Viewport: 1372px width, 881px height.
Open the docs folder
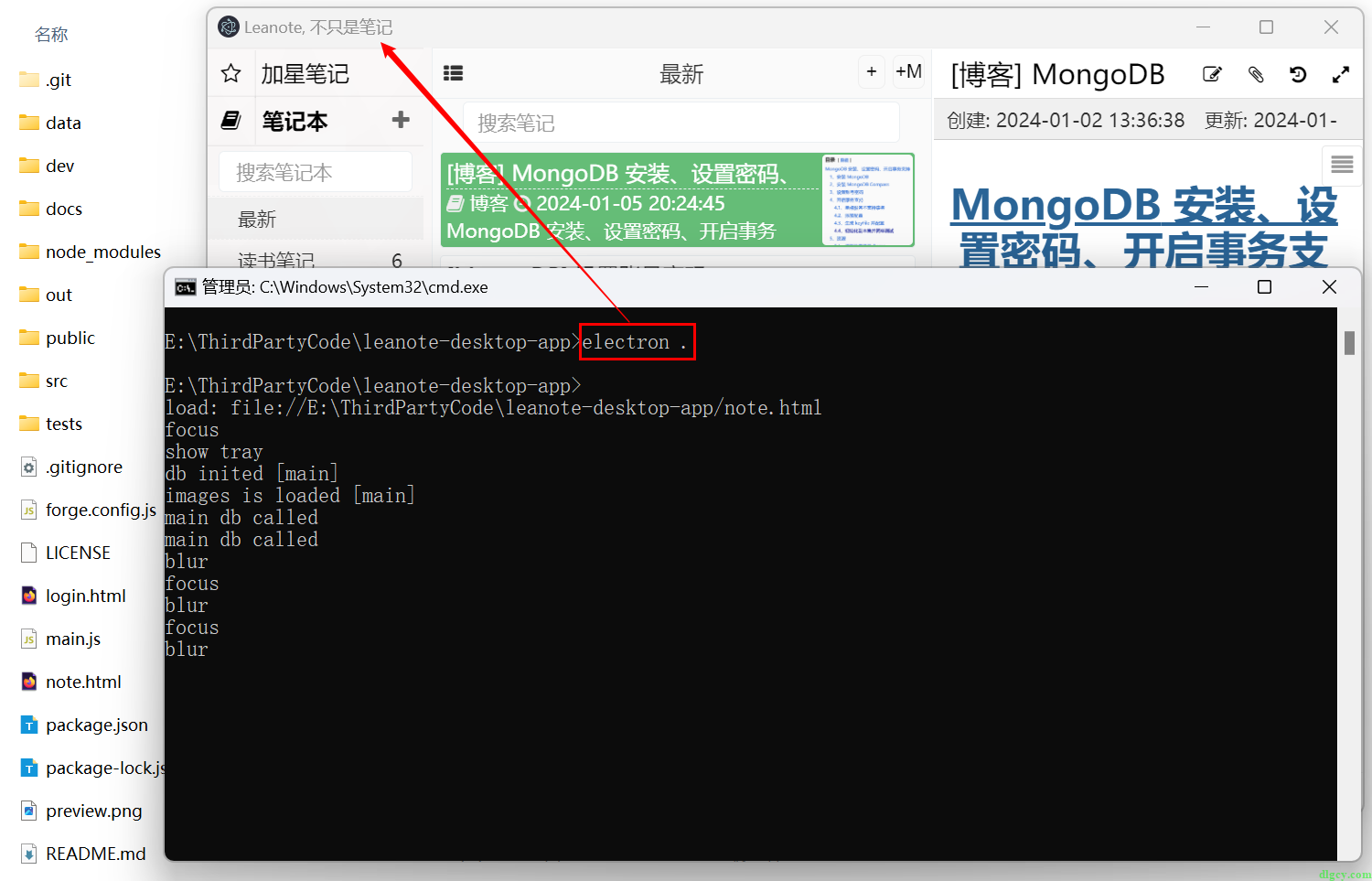click(50, 209)
